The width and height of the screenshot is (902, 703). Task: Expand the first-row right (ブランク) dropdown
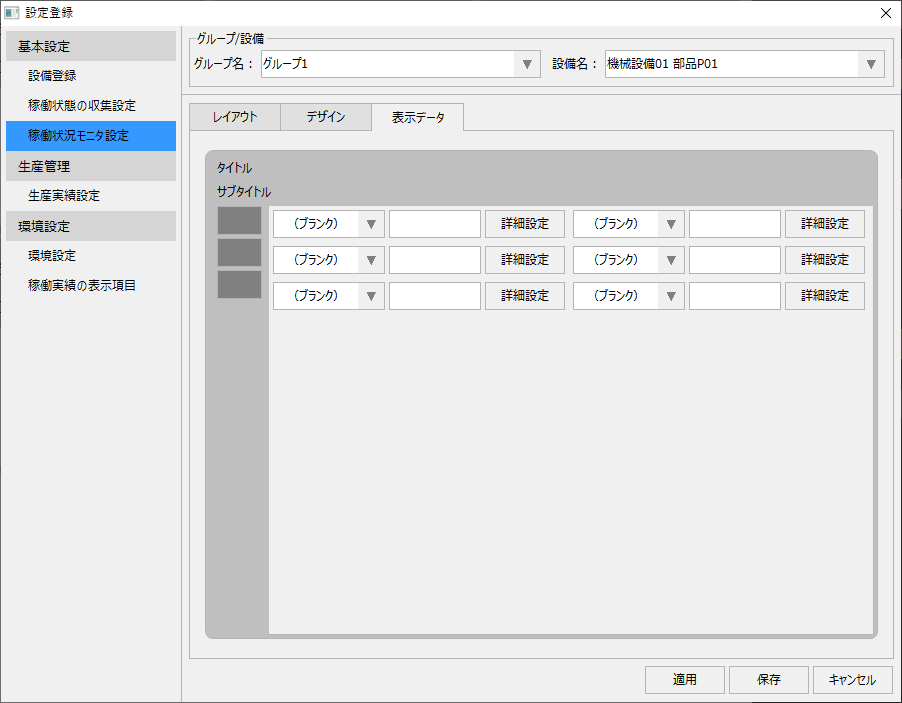point(669,223)
